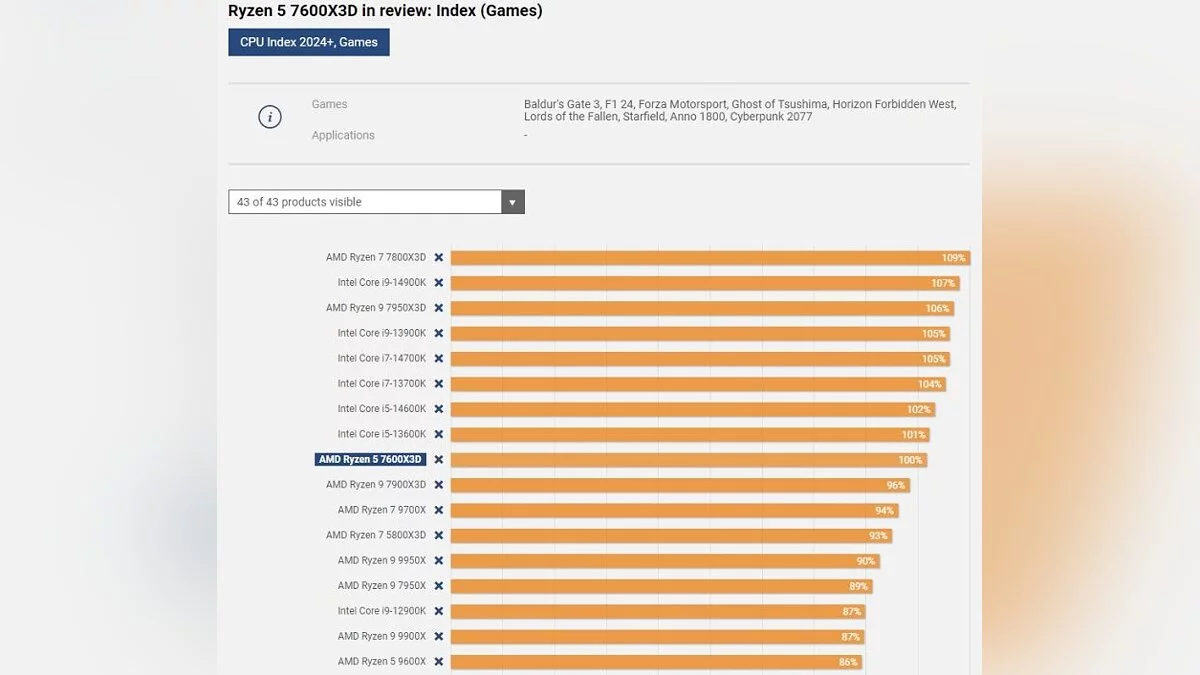
Task: Remove Intel Core i9-14900K with its X icon
Action: (438, 283)
